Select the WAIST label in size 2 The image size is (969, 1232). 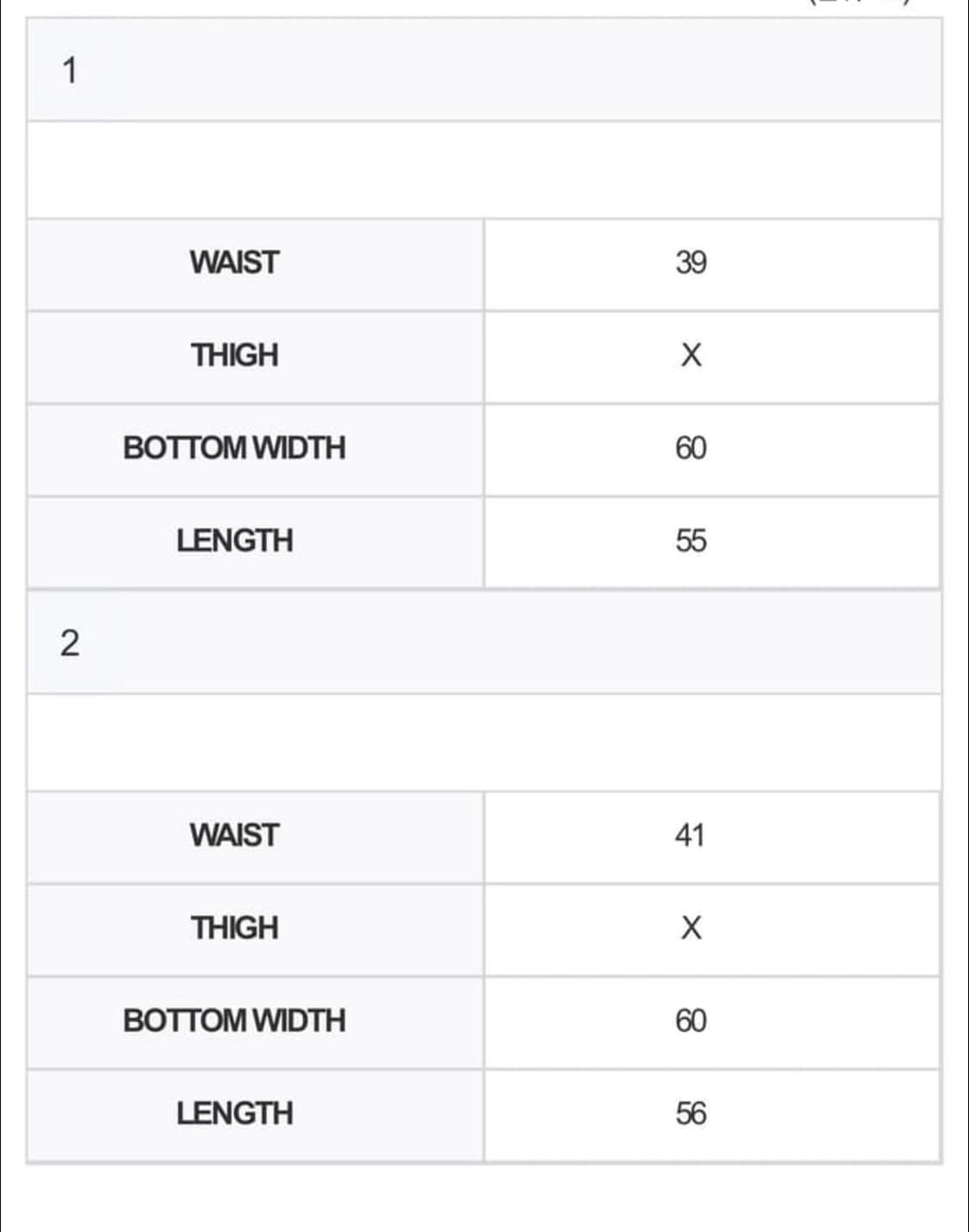pos(234,836)
